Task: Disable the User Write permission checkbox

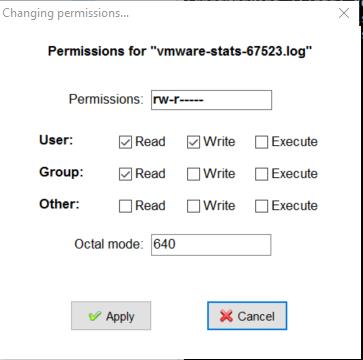Action: (x=193, y=142)
